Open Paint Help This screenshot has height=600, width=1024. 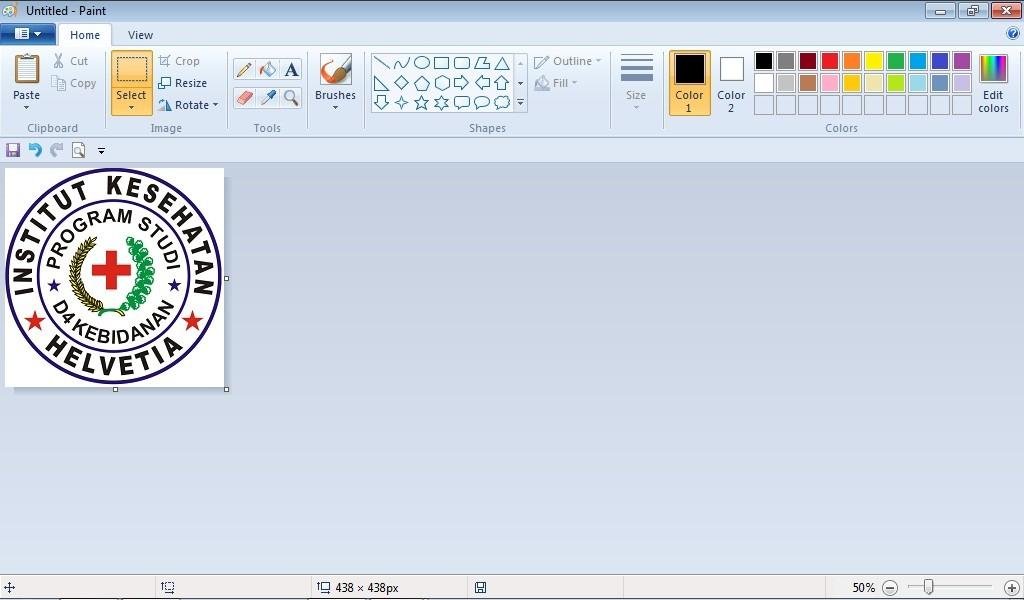coord(1013,33)
